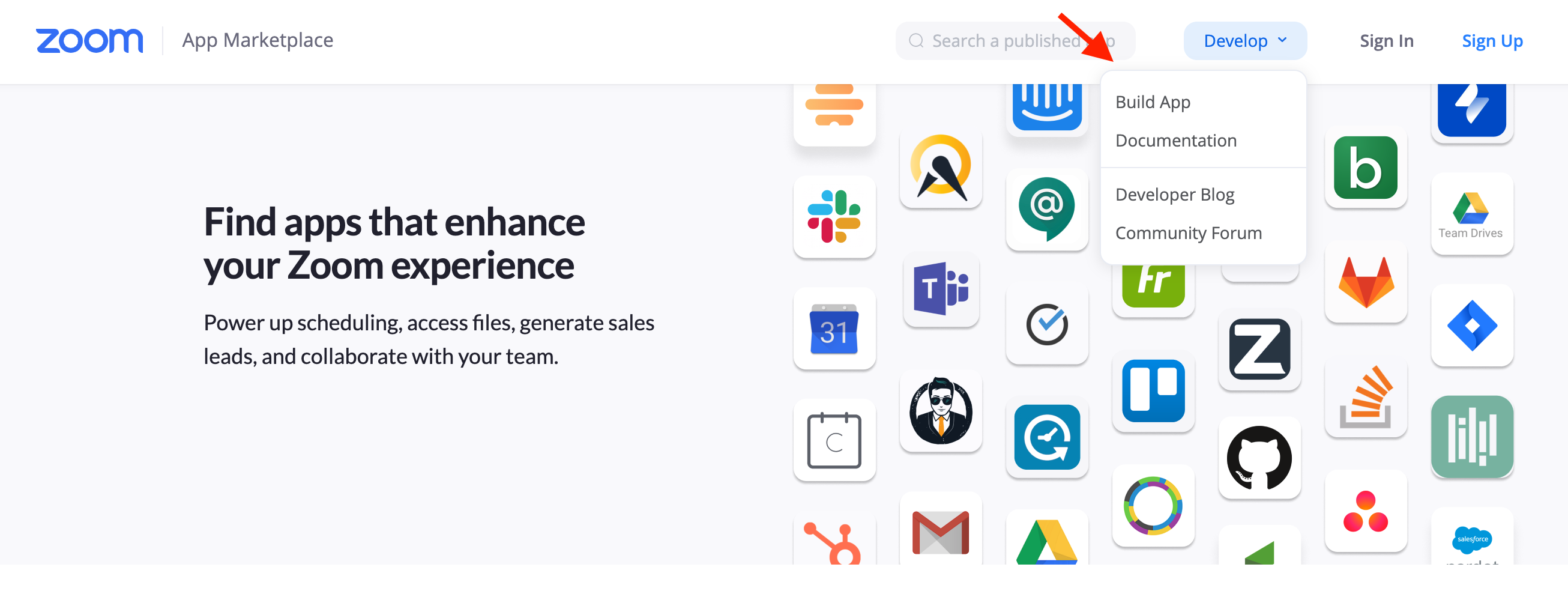Click the Sign Up link
Screen dimensions: 1568x597
[1492, 41]
